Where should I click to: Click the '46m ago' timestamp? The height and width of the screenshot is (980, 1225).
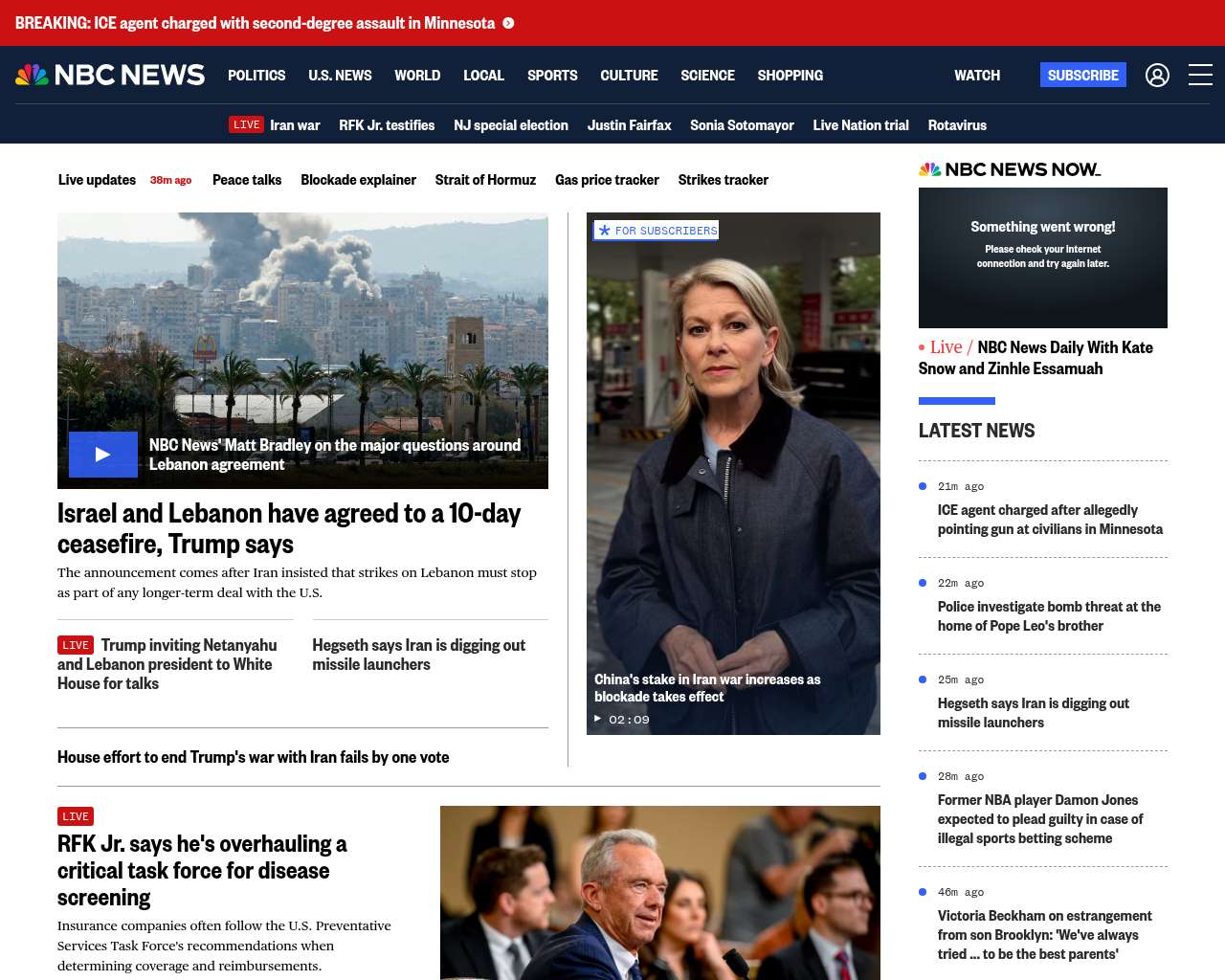(961, 892)
